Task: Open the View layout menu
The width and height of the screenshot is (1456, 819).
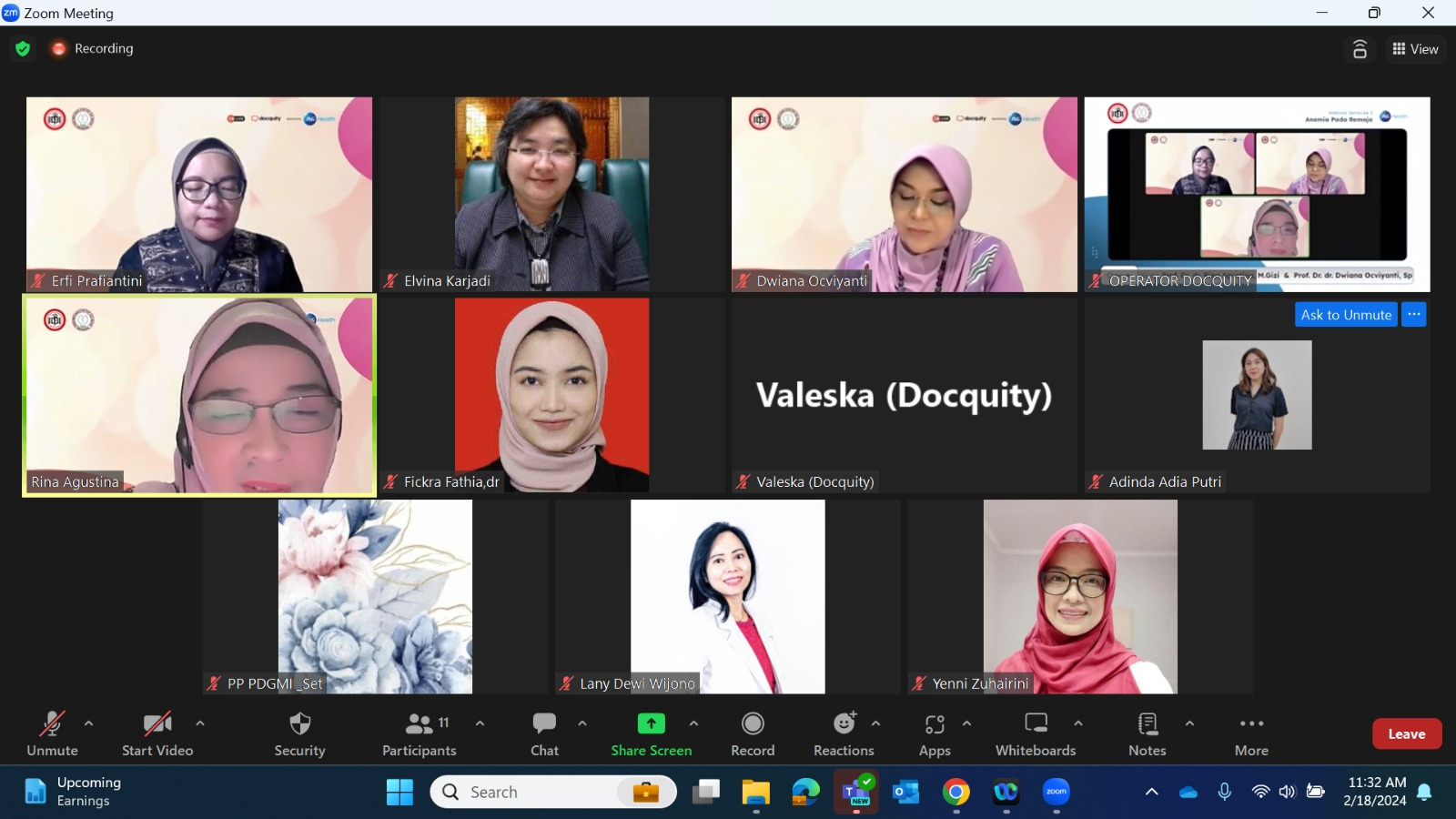Action: click(x=1415, y=49)
